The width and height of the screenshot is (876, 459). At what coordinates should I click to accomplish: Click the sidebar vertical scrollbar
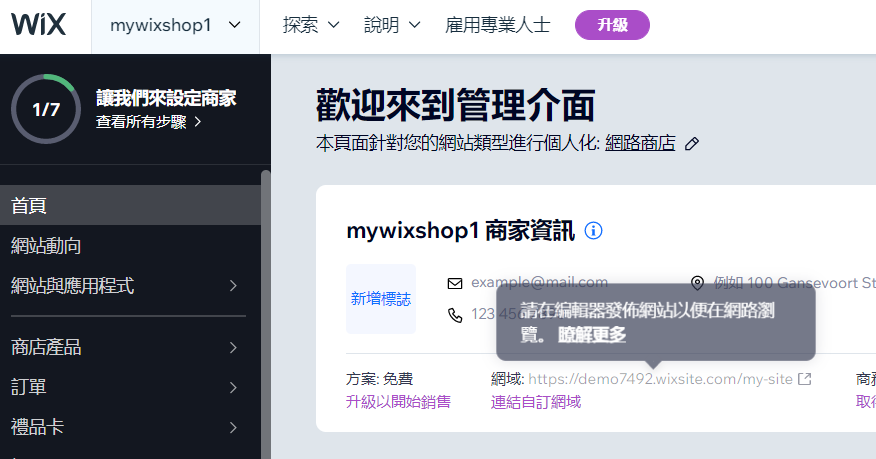click(266, 313)
